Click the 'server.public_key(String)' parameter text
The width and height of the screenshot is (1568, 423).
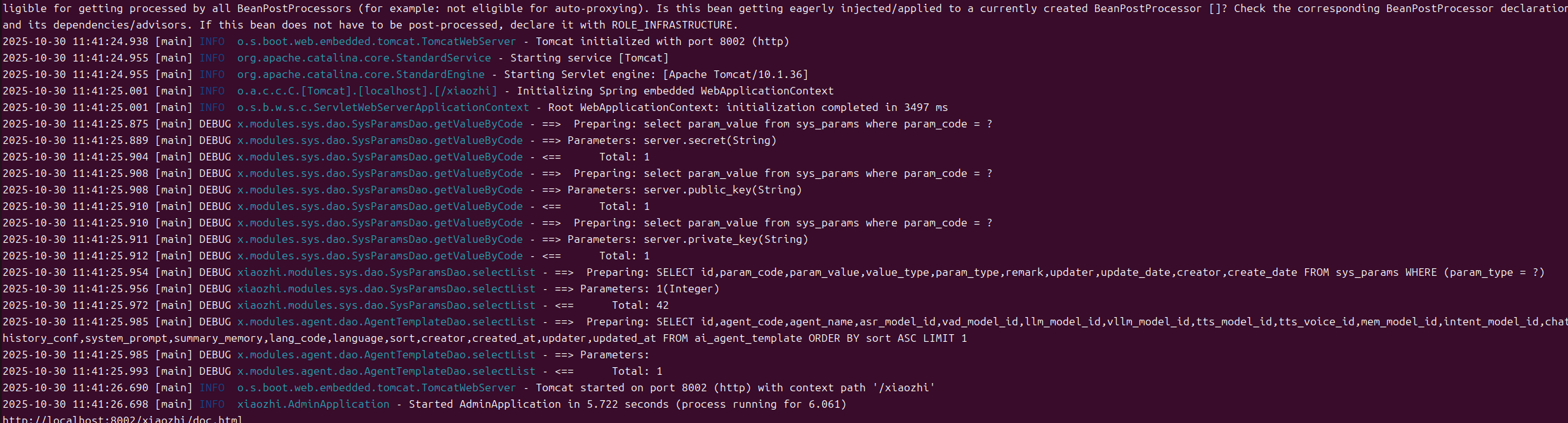[722, 190]
